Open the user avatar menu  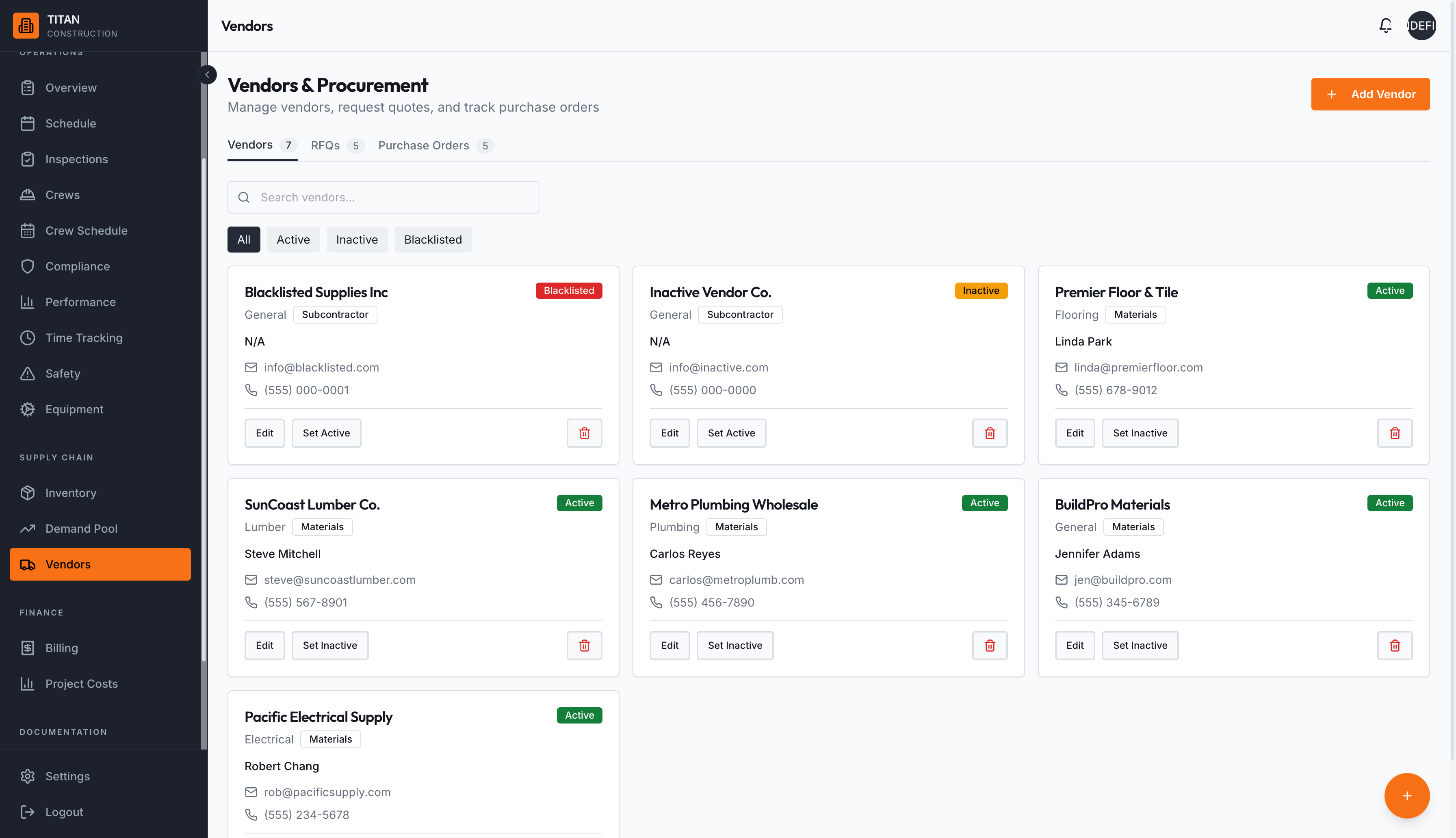click(x=1421, y=25)
